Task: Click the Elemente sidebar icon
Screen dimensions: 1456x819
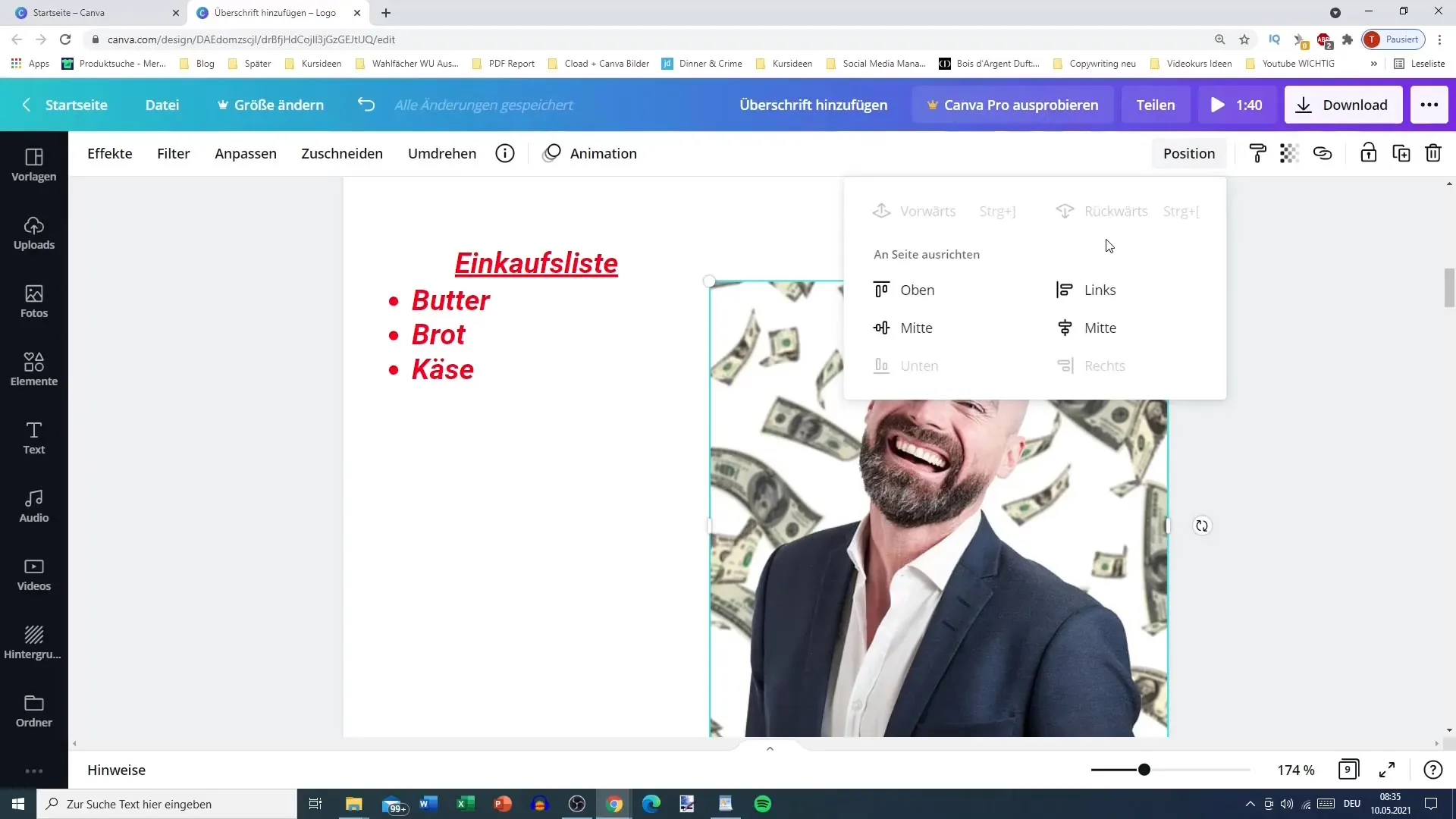Action: click(33, 369)
